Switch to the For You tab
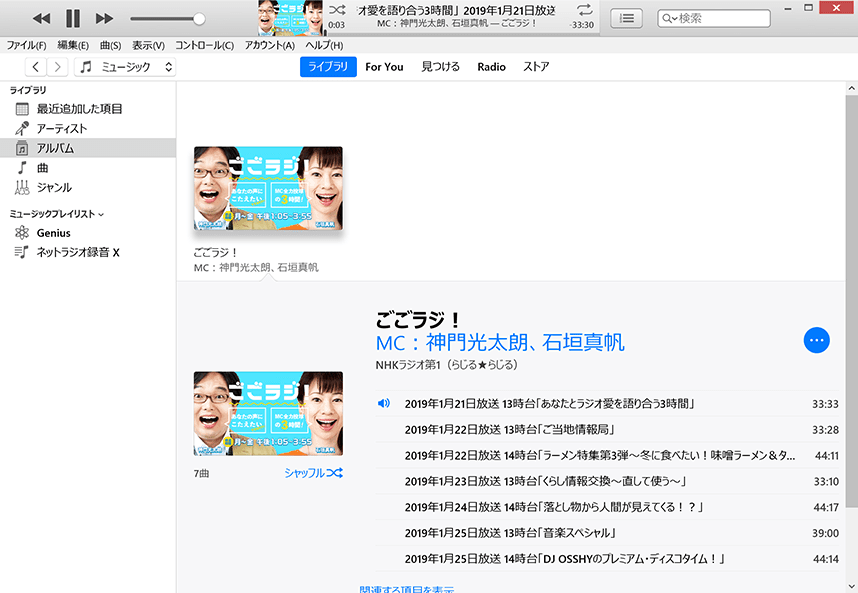Screen dimensions: 858x593 (x=384, y=67)
